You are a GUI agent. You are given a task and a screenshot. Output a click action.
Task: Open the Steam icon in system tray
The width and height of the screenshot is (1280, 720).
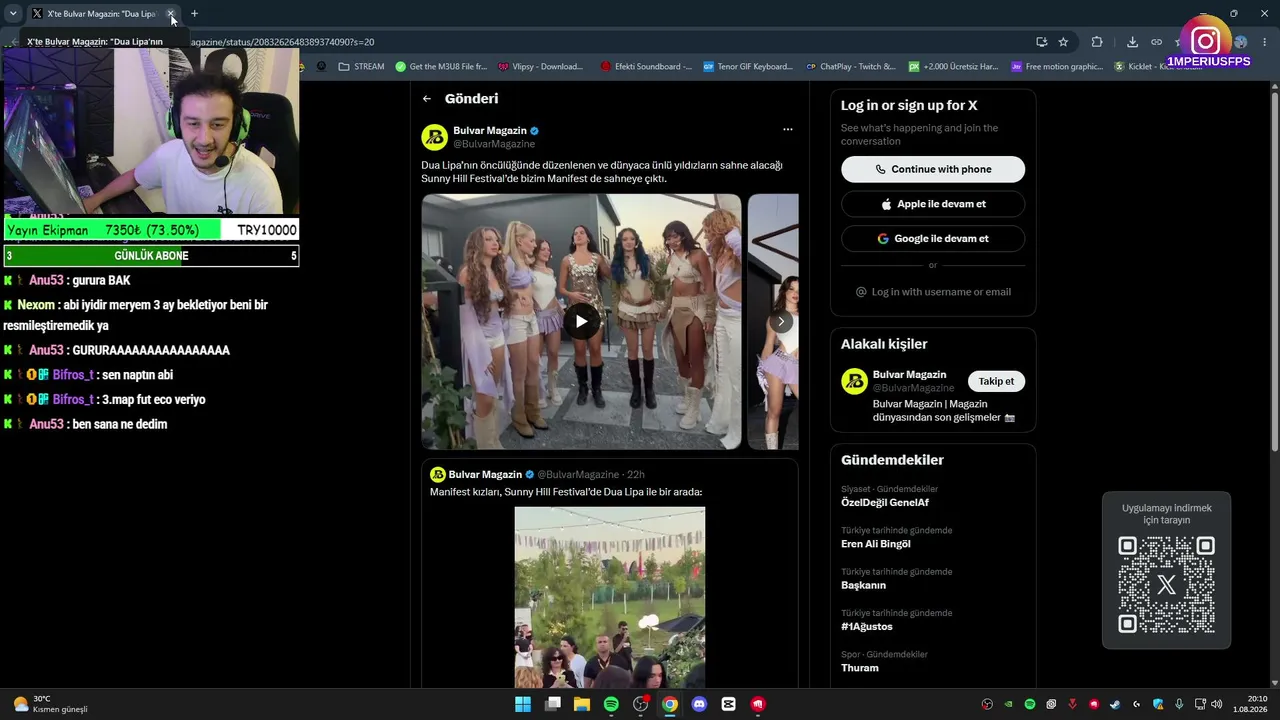(1115, 704)
